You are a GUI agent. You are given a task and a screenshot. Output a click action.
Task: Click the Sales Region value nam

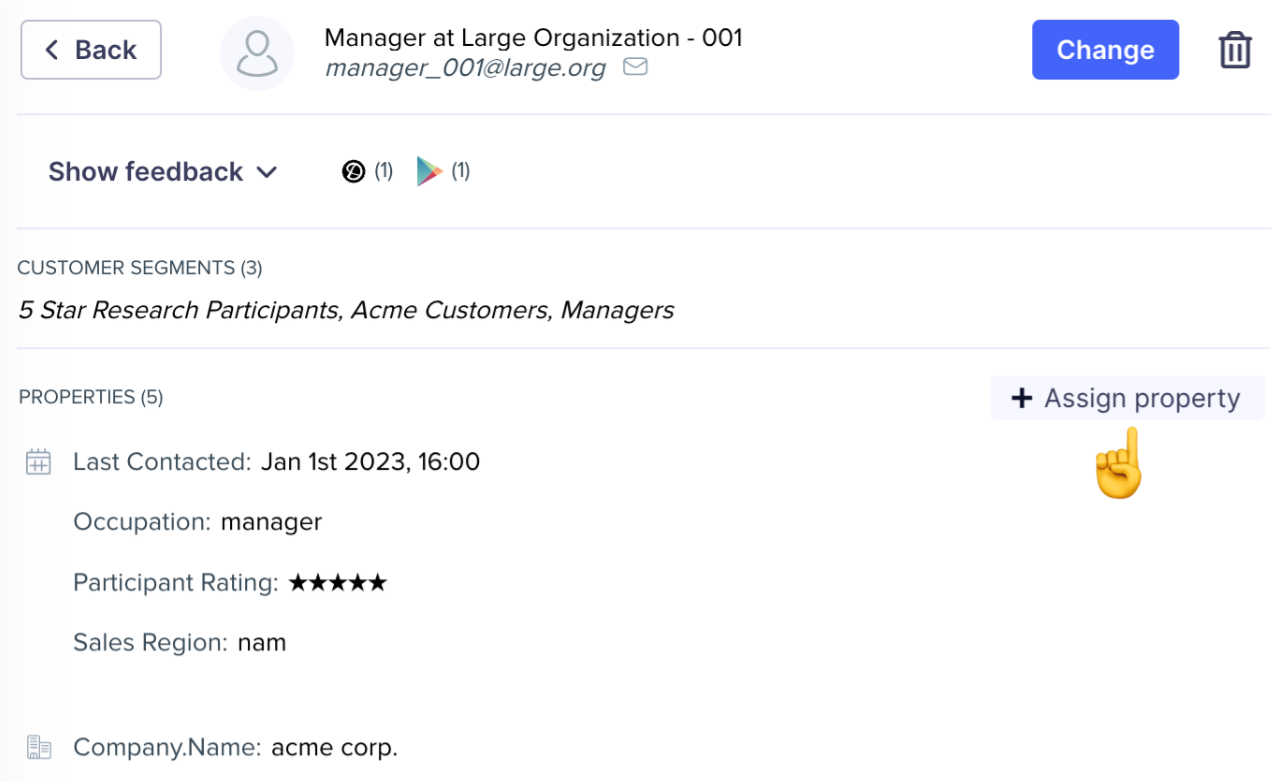[262, 643]
